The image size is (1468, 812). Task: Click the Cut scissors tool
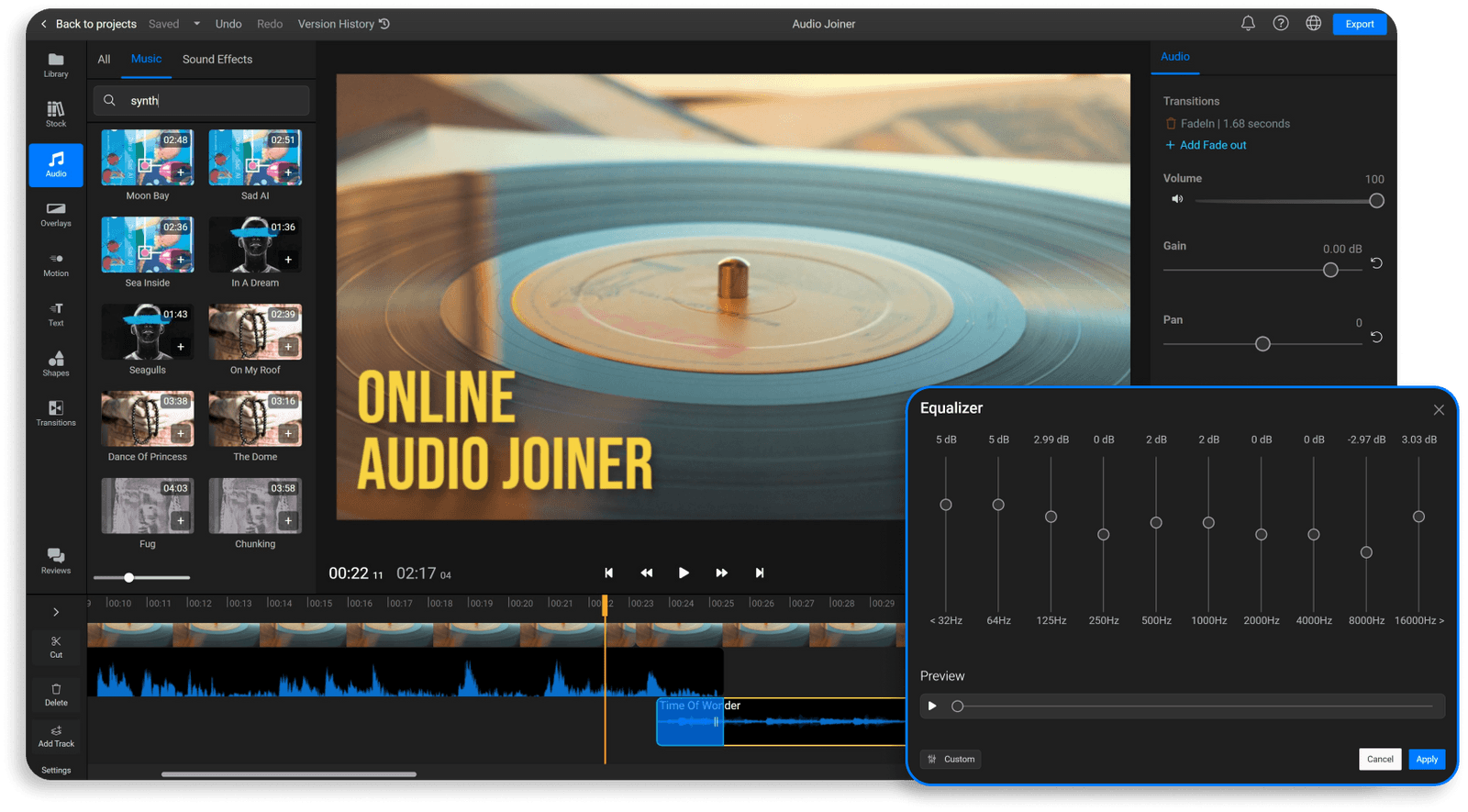pyautogui.click(x=56, y=647)
